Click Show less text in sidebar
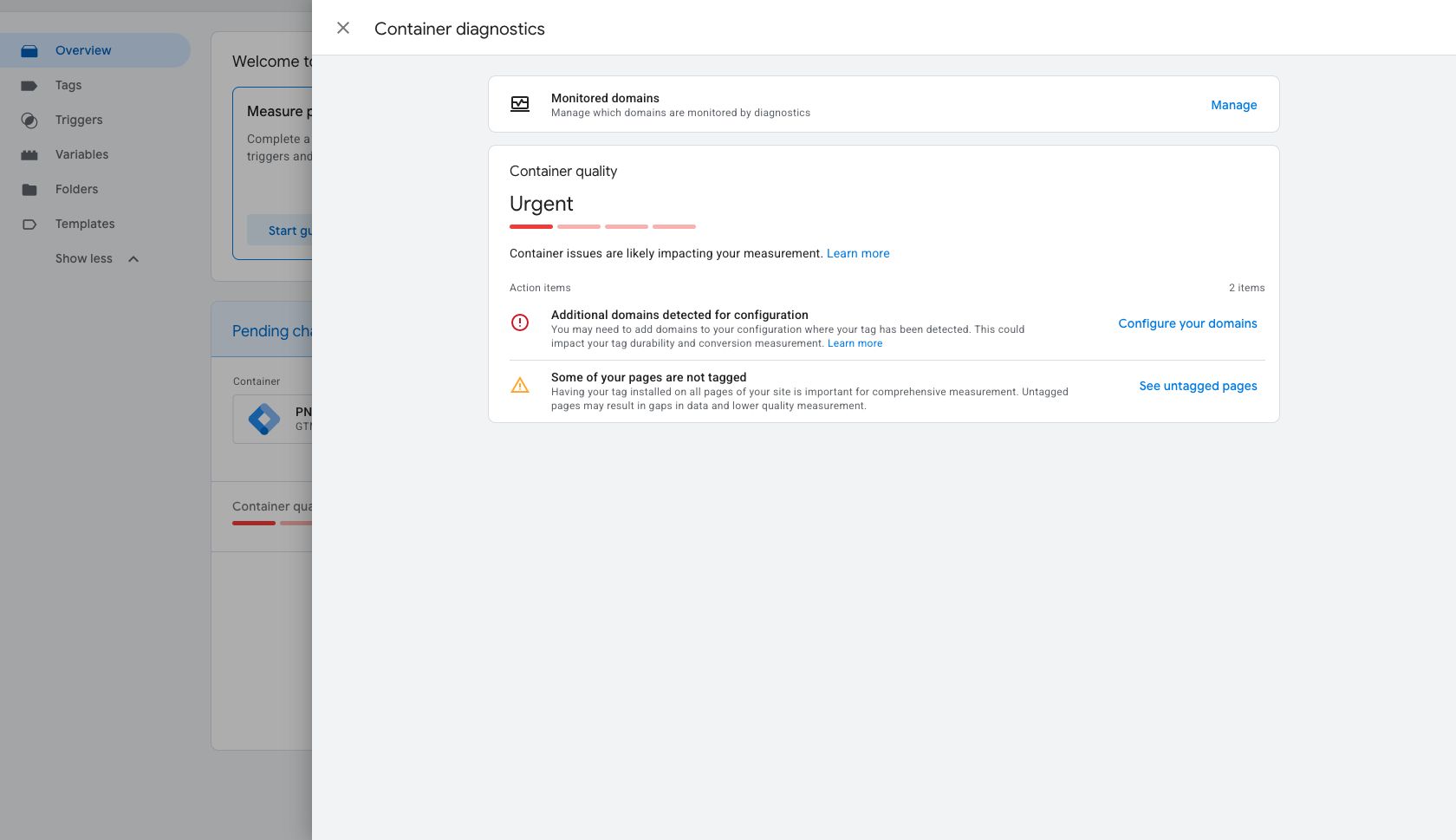The width and height of the screenshot is (1456, 840). 84,258
